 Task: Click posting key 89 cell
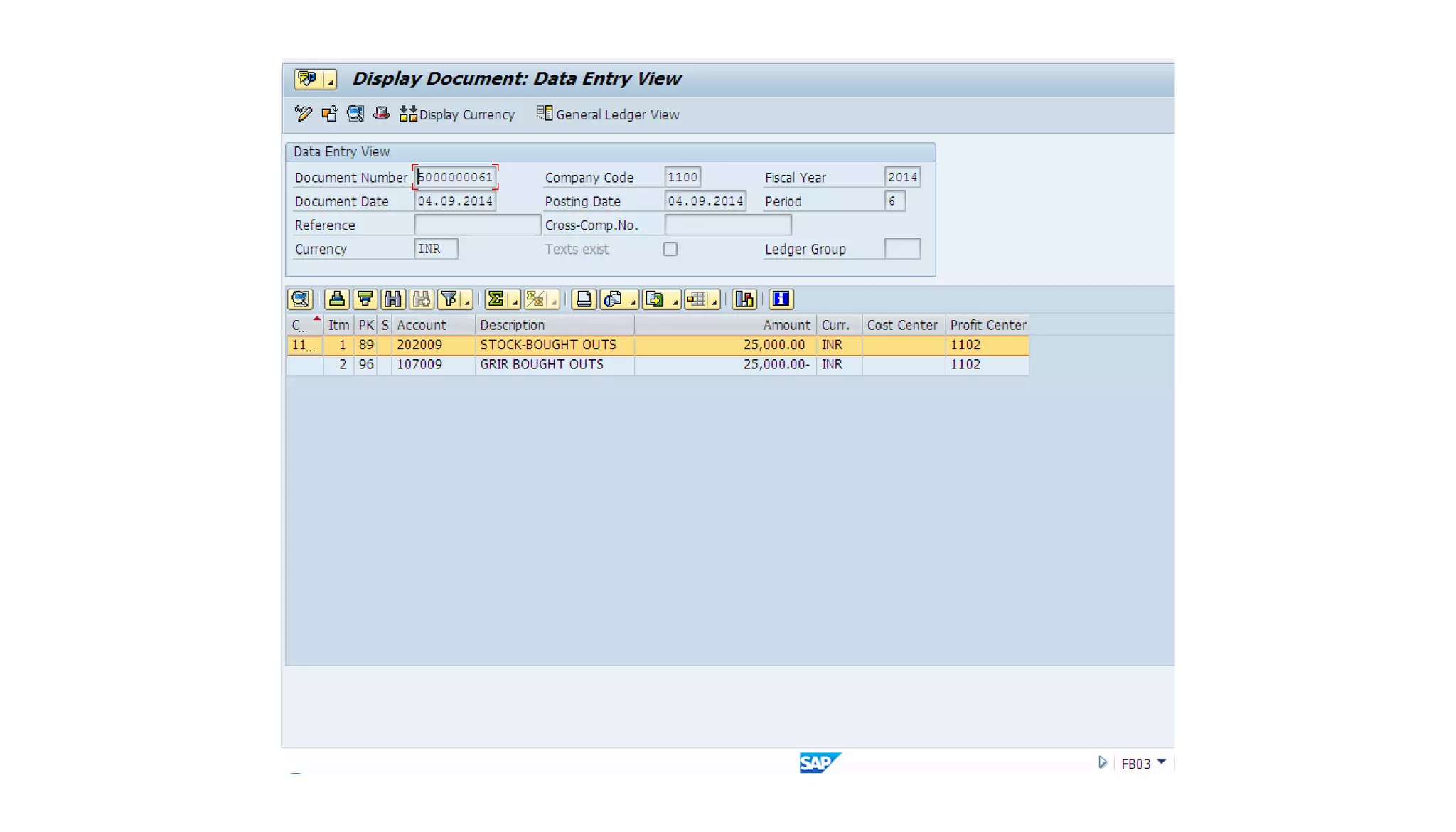click(x=366, y=345)
